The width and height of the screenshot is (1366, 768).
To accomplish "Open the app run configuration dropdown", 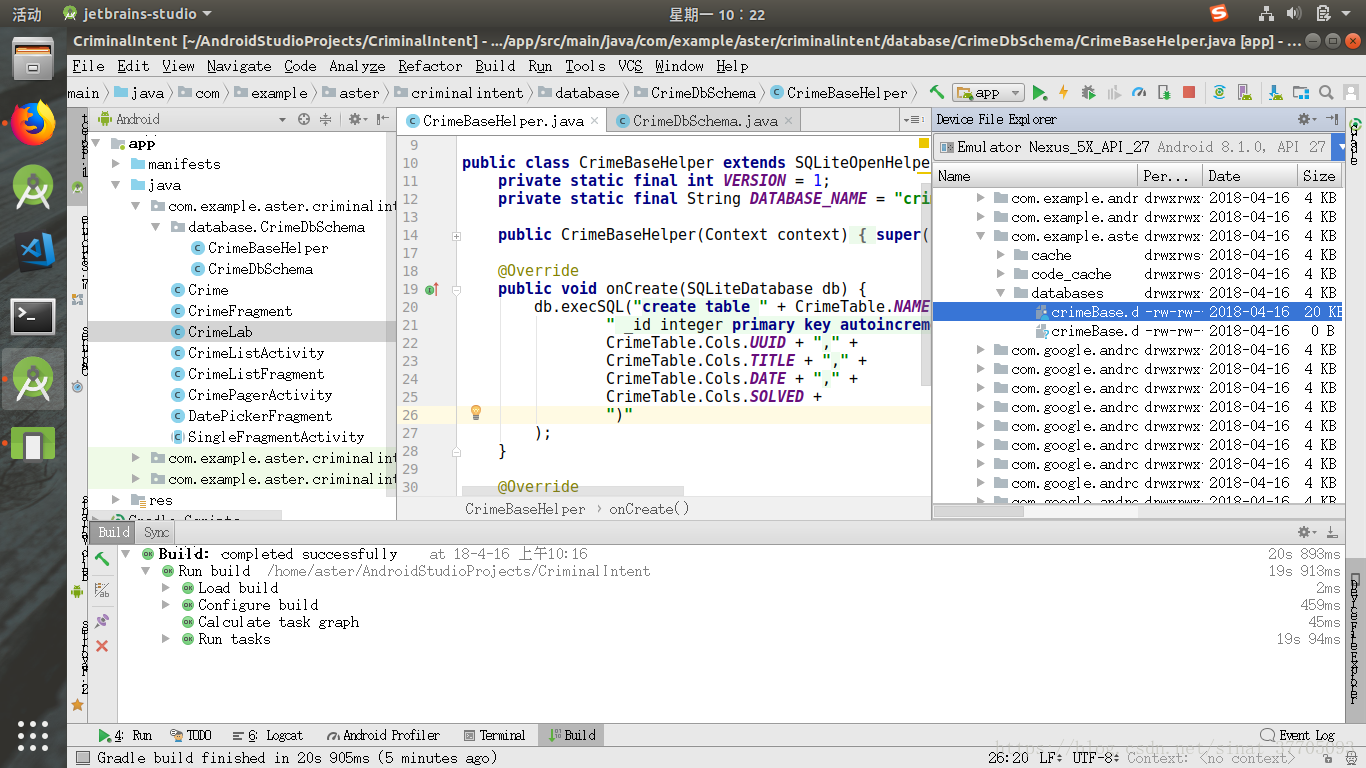I will pos(988,92).
